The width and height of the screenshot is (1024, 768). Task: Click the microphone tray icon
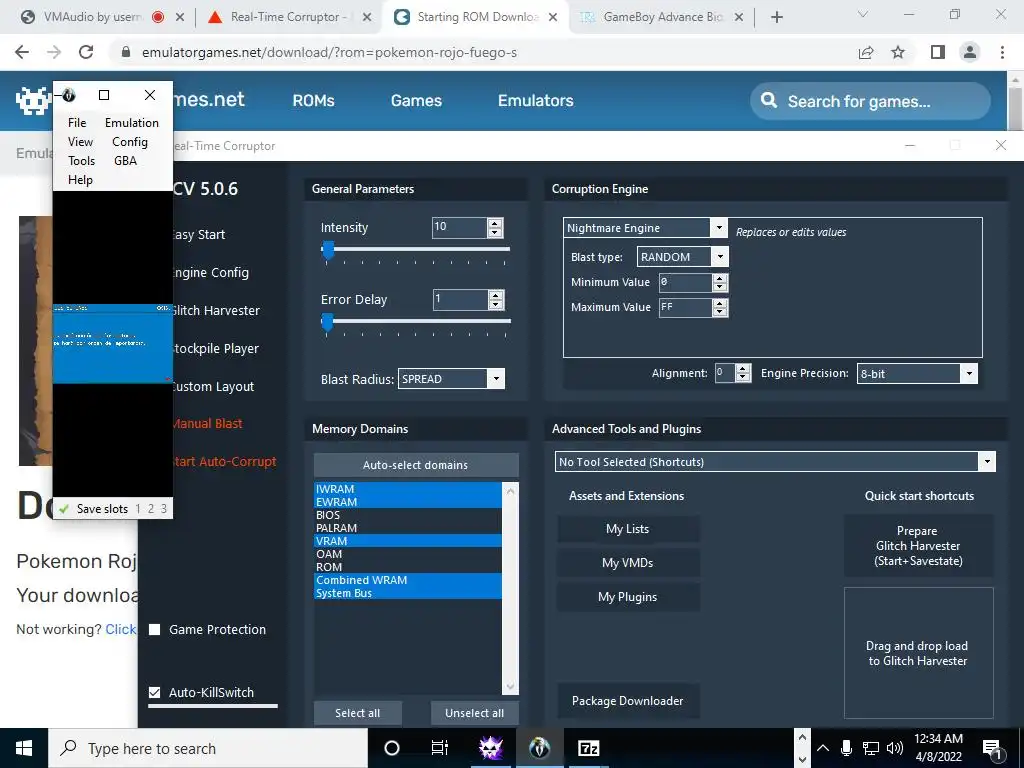(846, 748)
